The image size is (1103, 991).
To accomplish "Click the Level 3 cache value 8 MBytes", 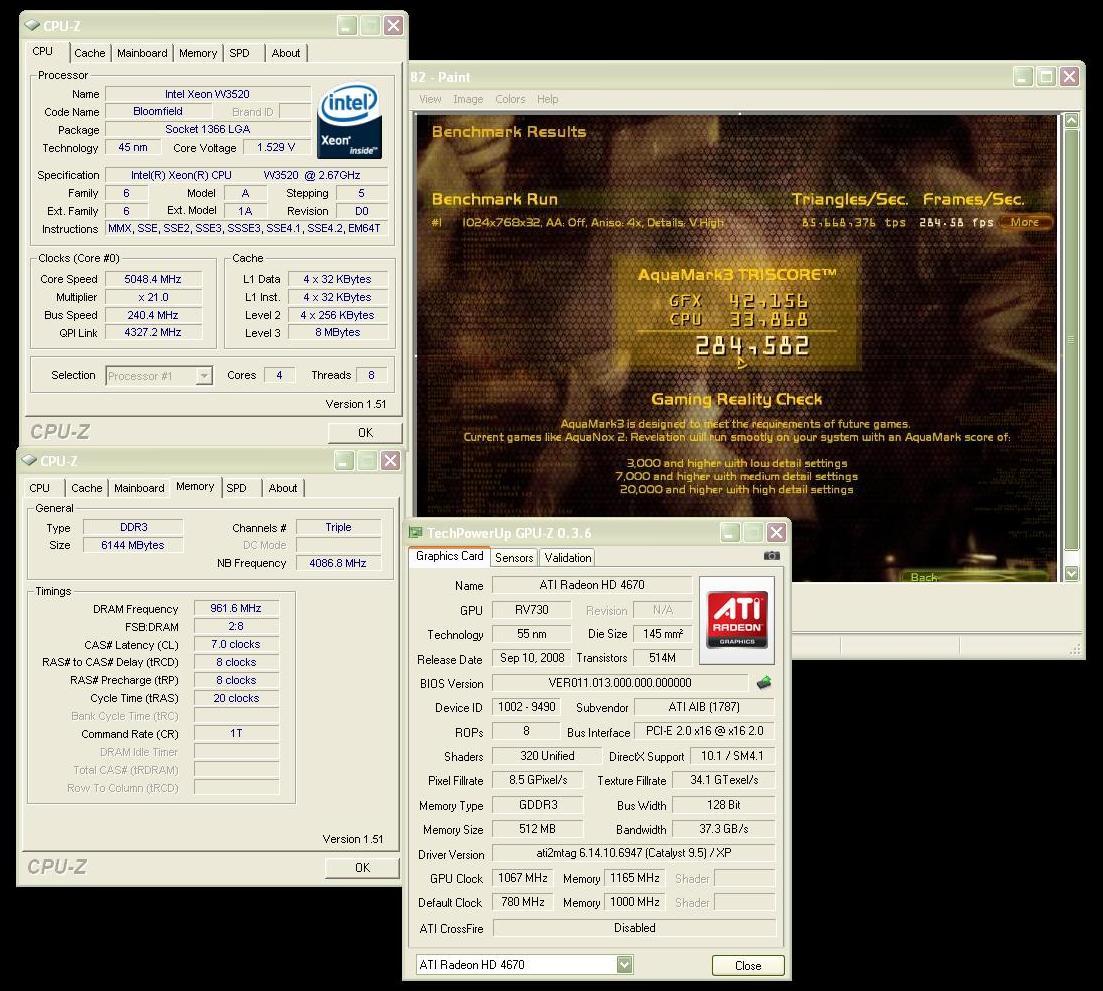I will [x=338, y=332].
